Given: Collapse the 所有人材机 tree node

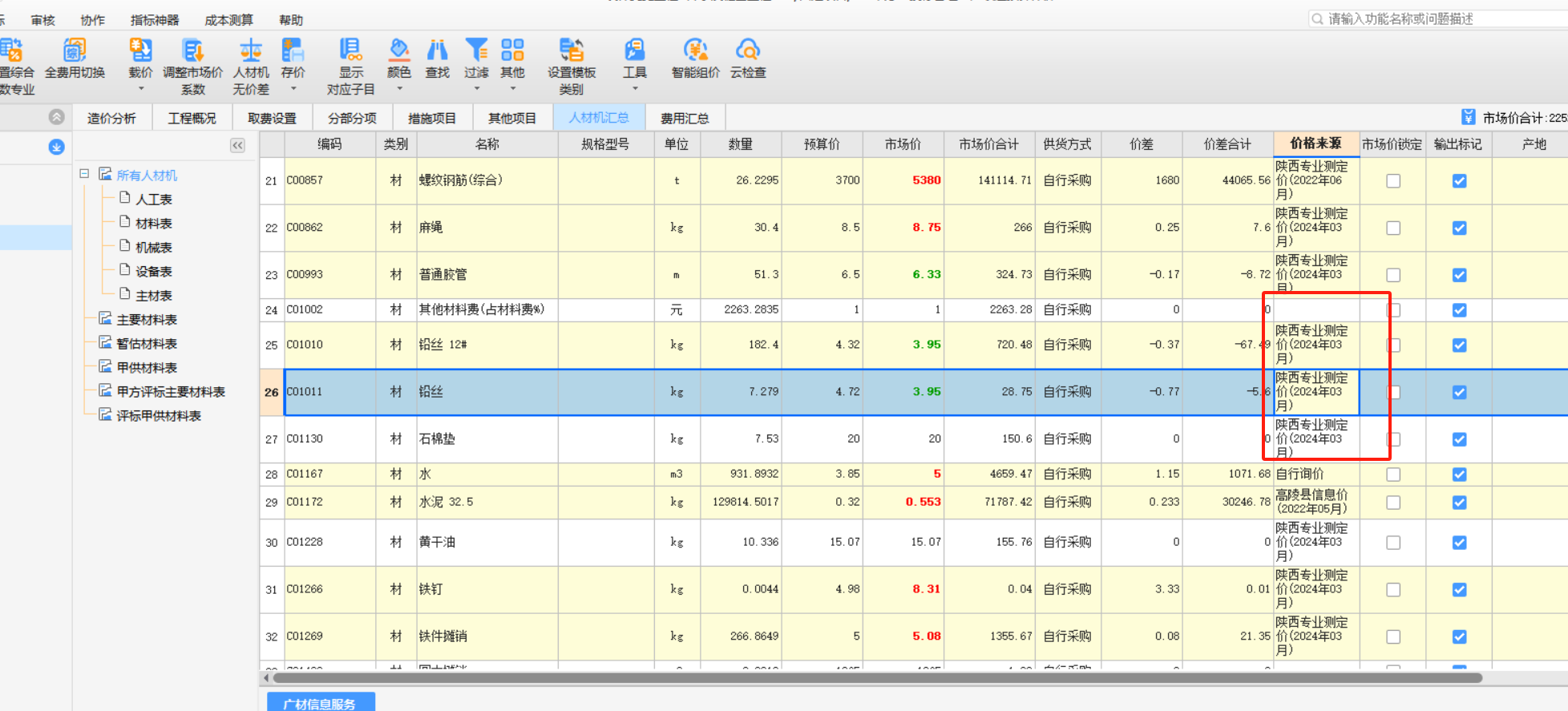Looking at the screenshot, I should (84, 173).
